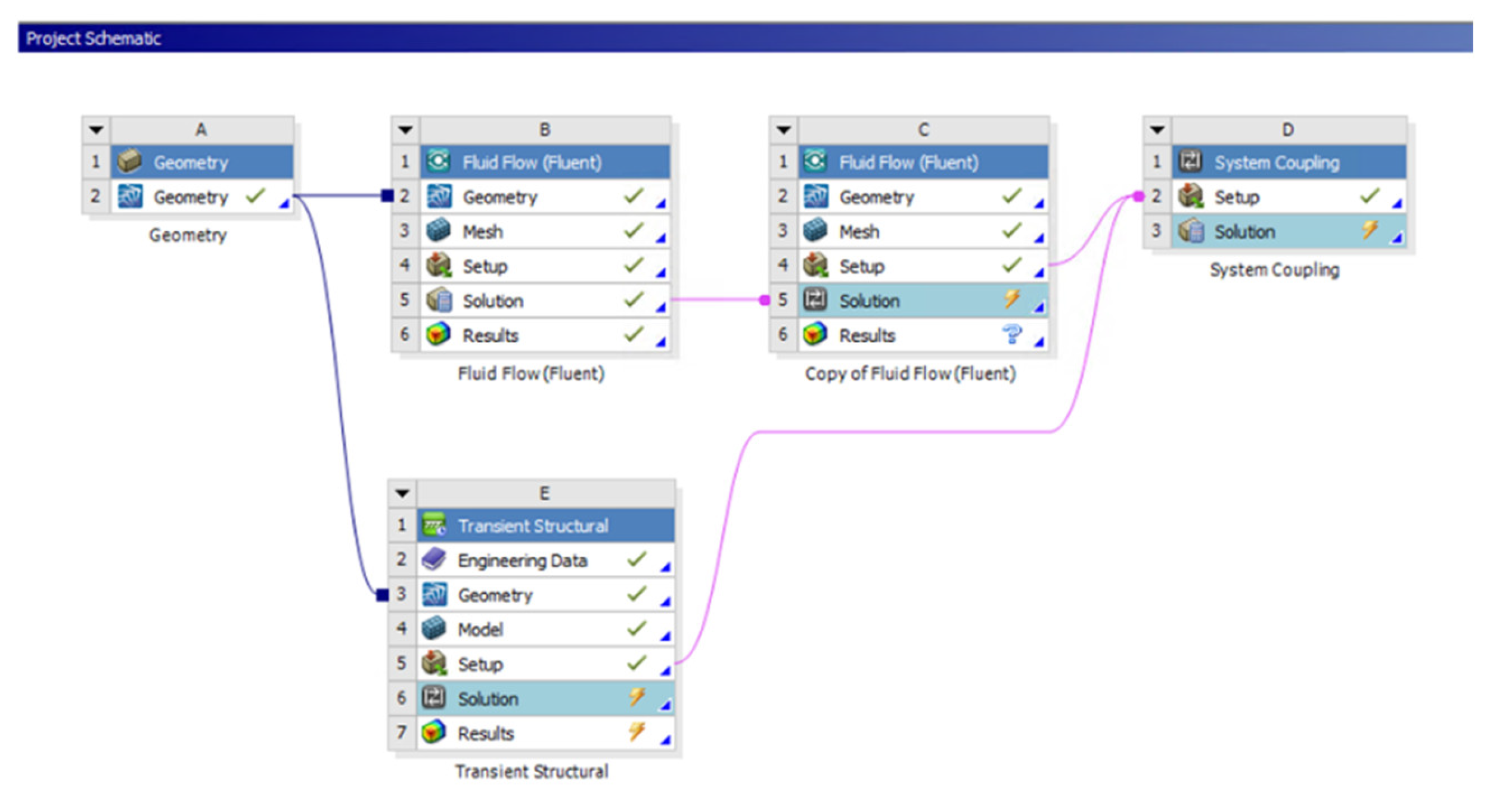Viewport: 1487px width, 812px height.
Task: Click the System Coupling header title cell
Action: tap(1289, 162)
